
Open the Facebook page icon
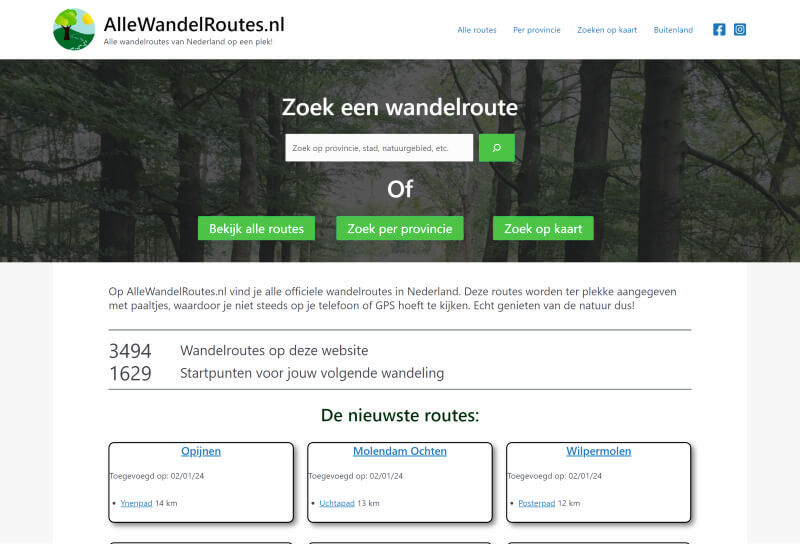pyautogui.click(x=719, y=30)
